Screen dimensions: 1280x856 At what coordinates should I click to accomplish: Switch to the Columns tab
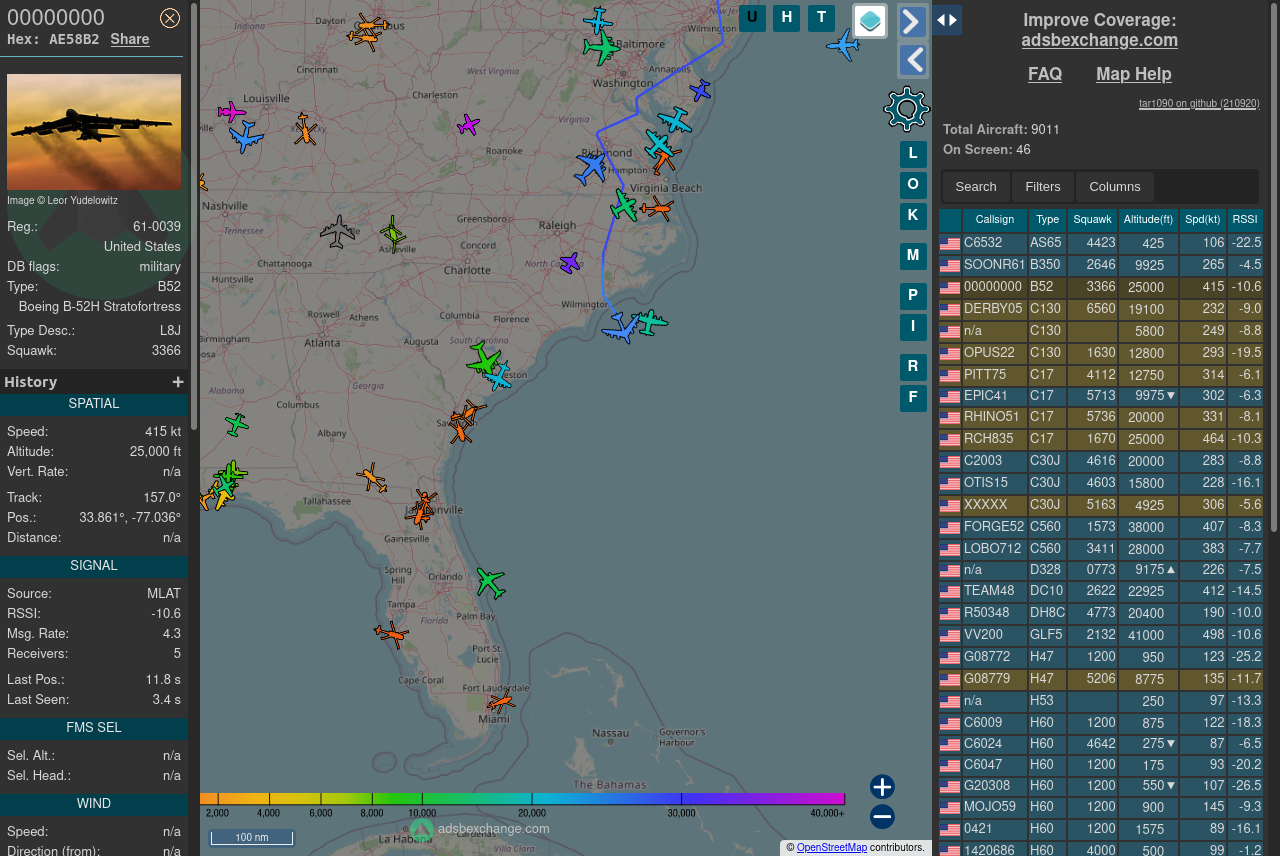pos(1115,187)
